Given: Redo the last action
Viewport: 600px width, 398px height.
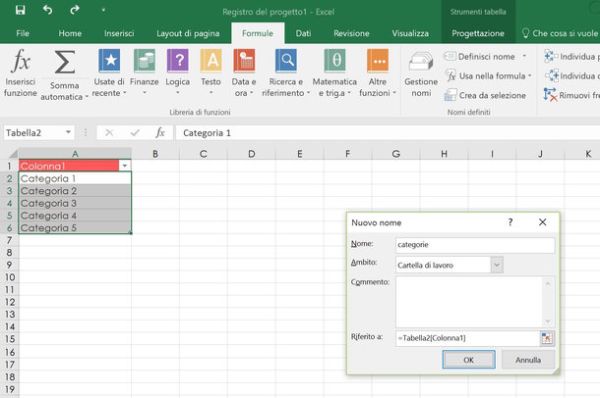Looking at the screenshot, I should 75,10.
